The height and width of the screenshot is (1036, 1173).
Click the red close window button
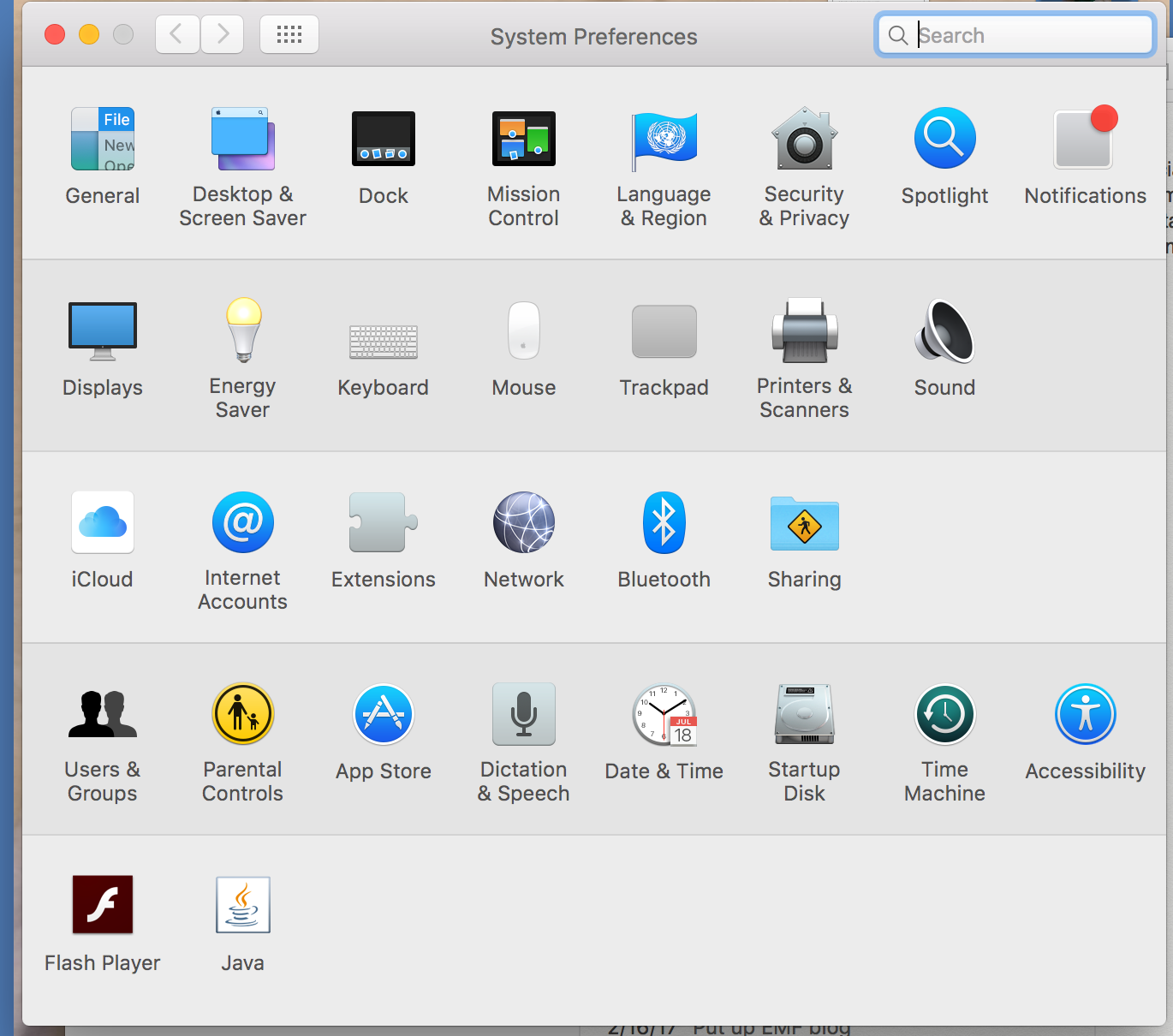tap(55, 34)
